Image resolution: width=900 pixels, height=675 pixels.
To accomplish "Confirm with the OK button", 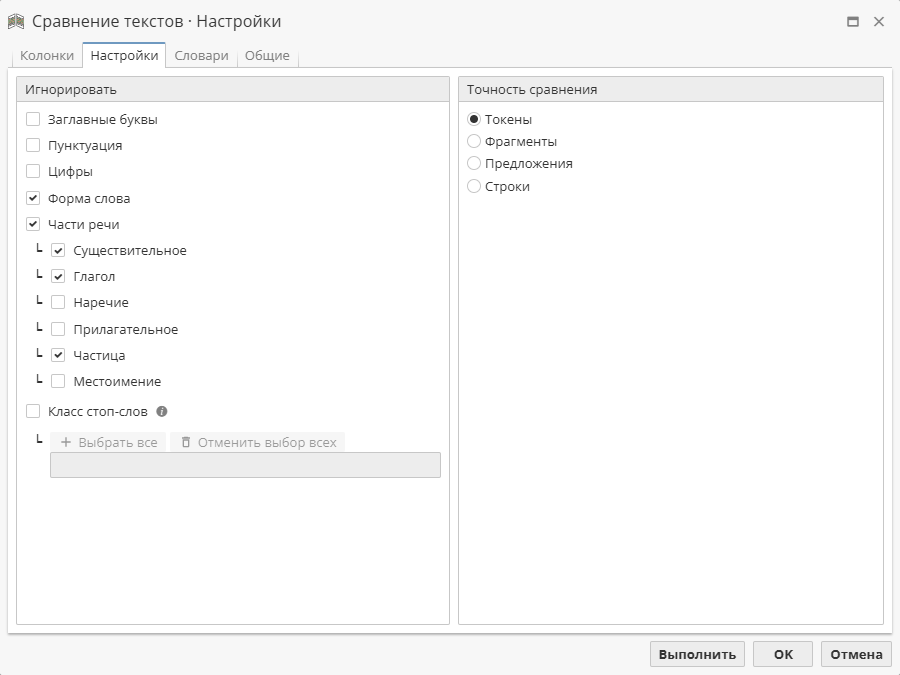I will point(783,654).
